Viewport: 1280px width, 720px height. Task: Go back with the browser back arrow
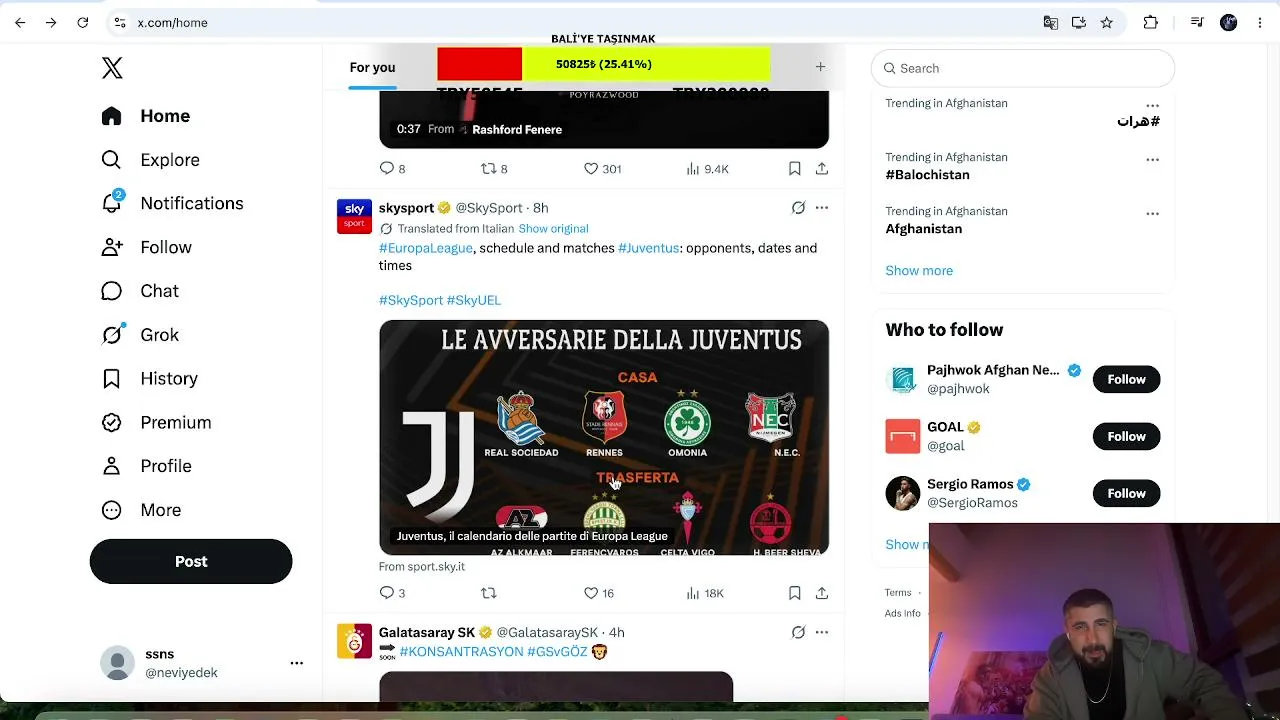tap(20, 22)
